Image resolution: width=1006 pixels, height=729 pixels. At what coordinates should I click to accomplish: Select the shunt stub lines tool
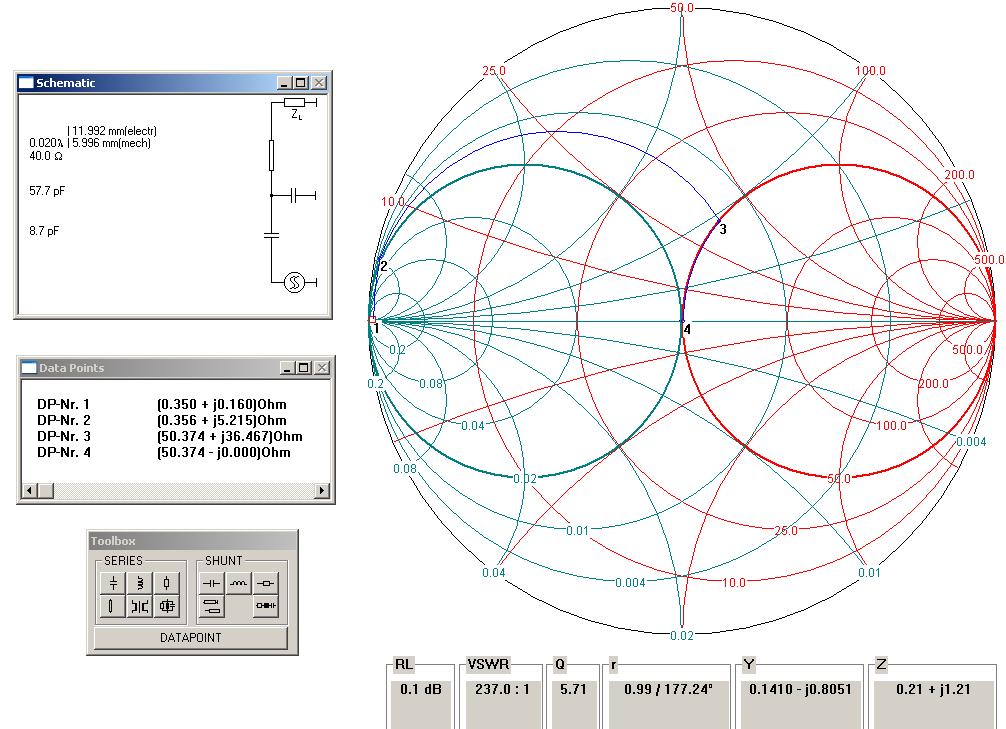tap(212, 606)
